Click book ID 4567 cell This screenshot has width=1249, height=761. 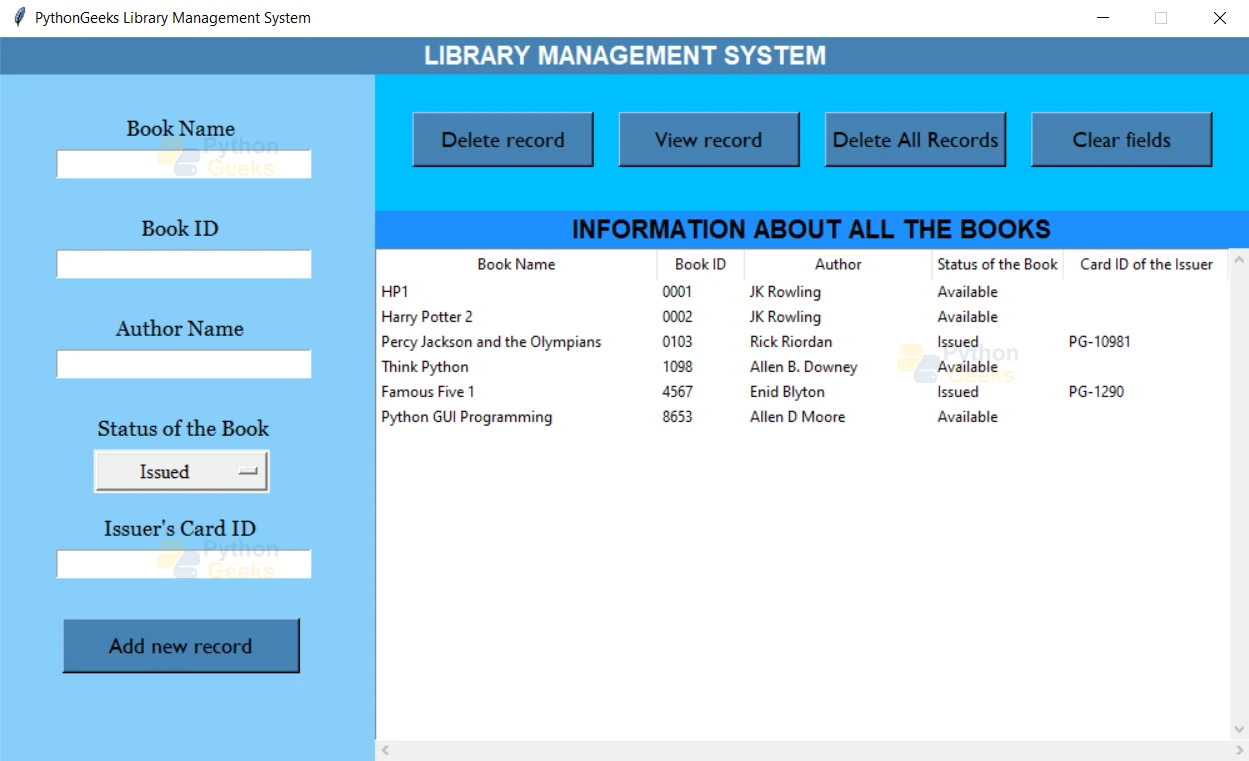click(677, 392)
